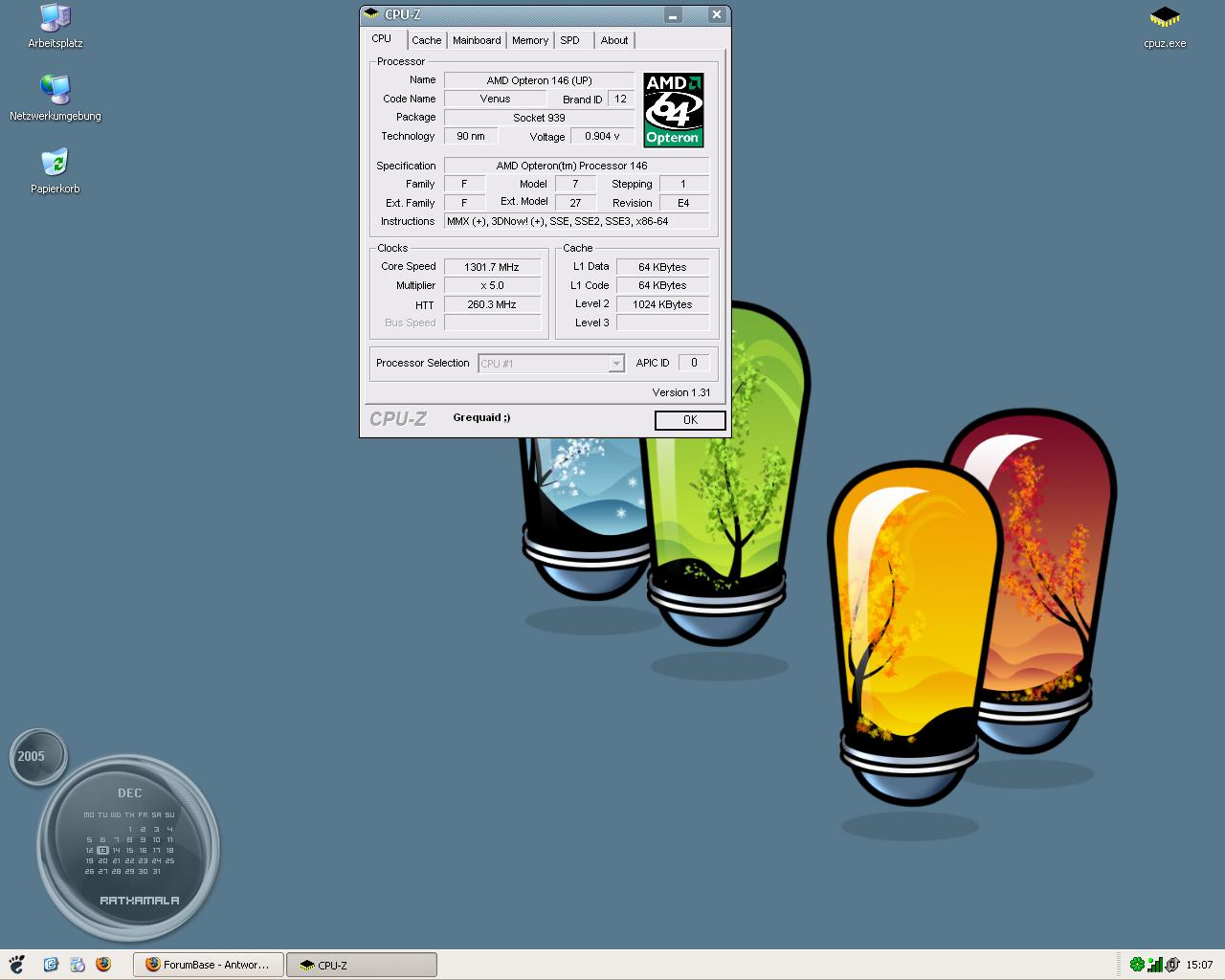Viewport: 1225px width, 980px height.
Task: Click the Brand ID value 12
Action: [x=621, y=99]
